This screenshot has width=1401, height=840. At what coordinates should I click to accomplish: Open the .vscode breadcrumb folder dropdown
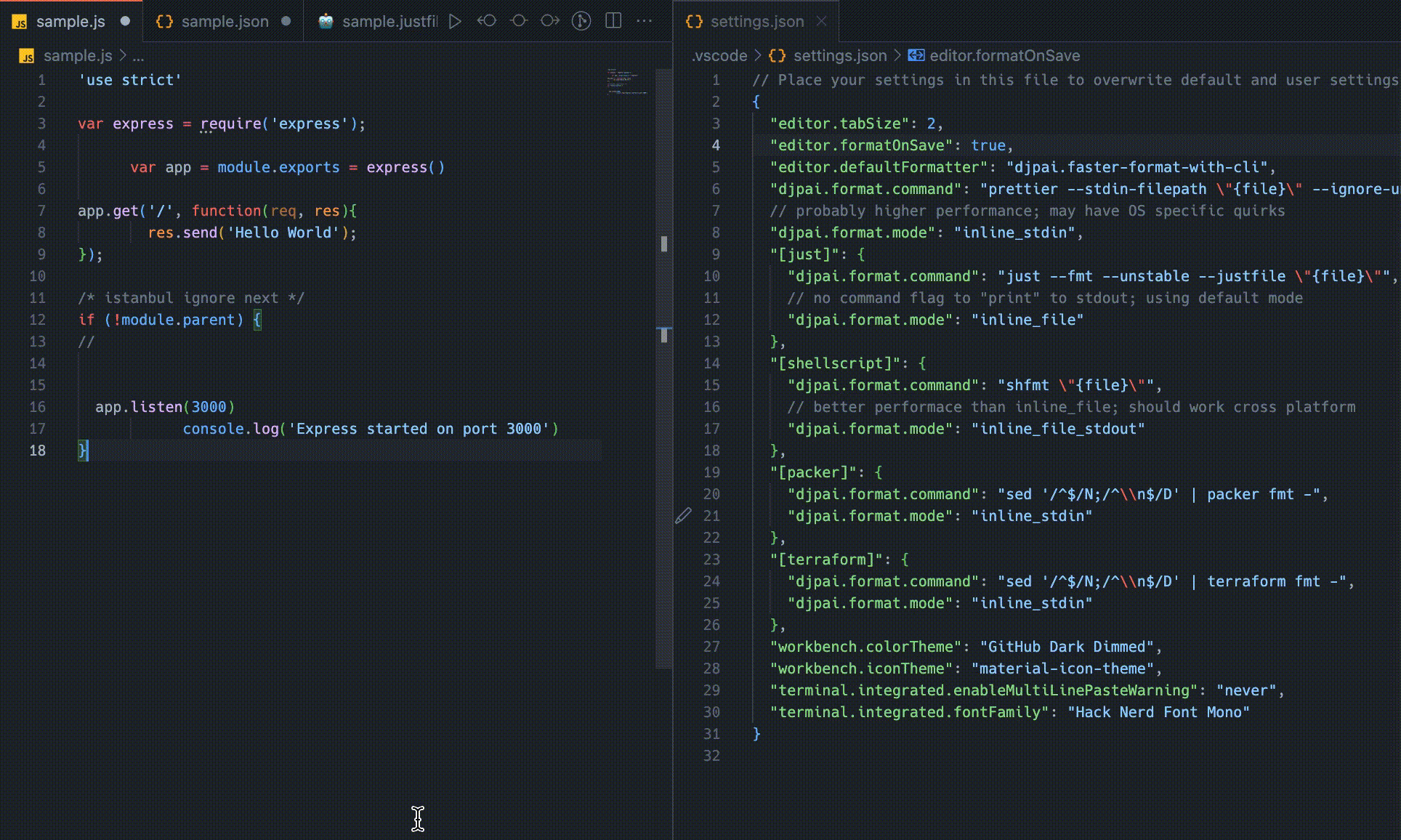click(719, 56)
